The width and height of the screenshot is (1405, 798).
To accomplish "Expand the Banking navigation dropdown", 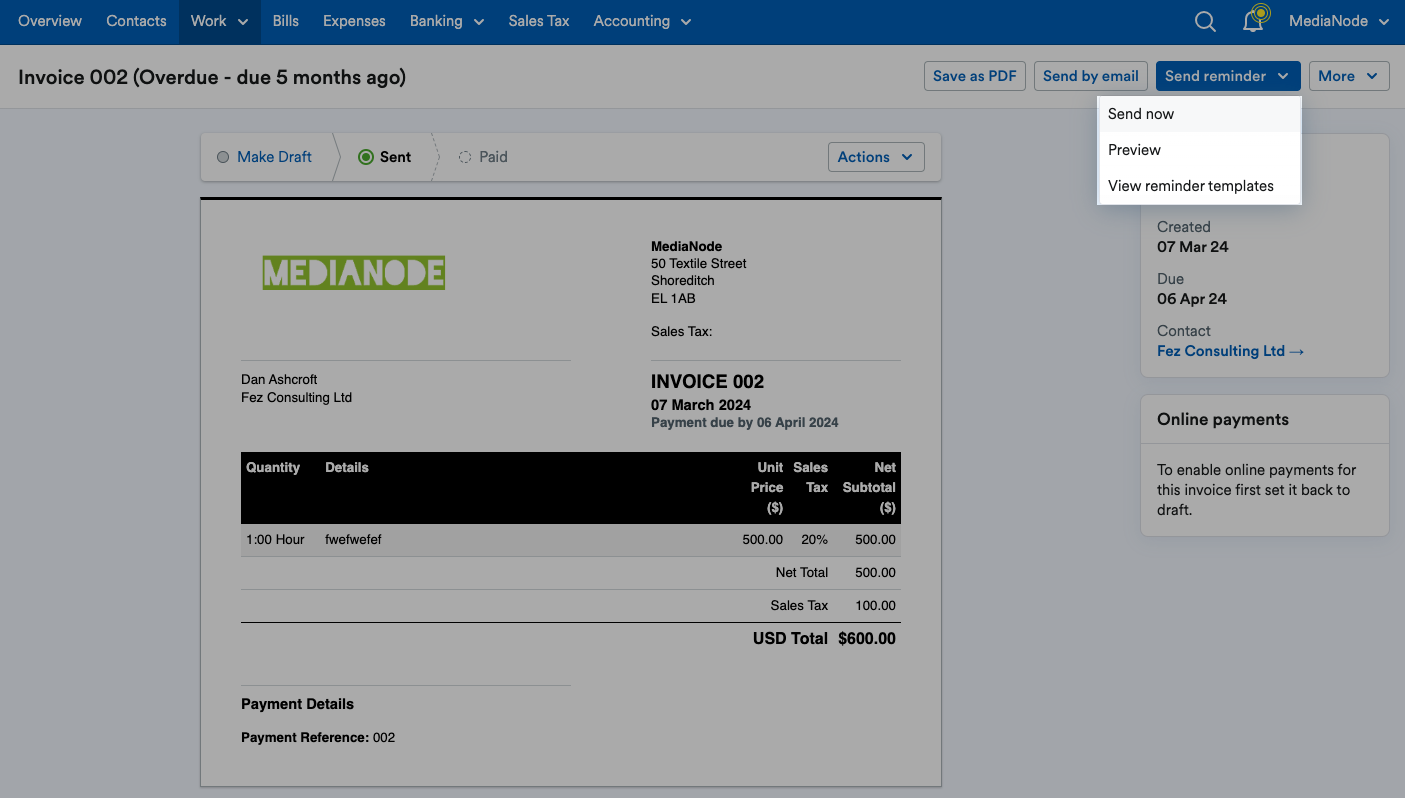I will click(x=447, y=21).
